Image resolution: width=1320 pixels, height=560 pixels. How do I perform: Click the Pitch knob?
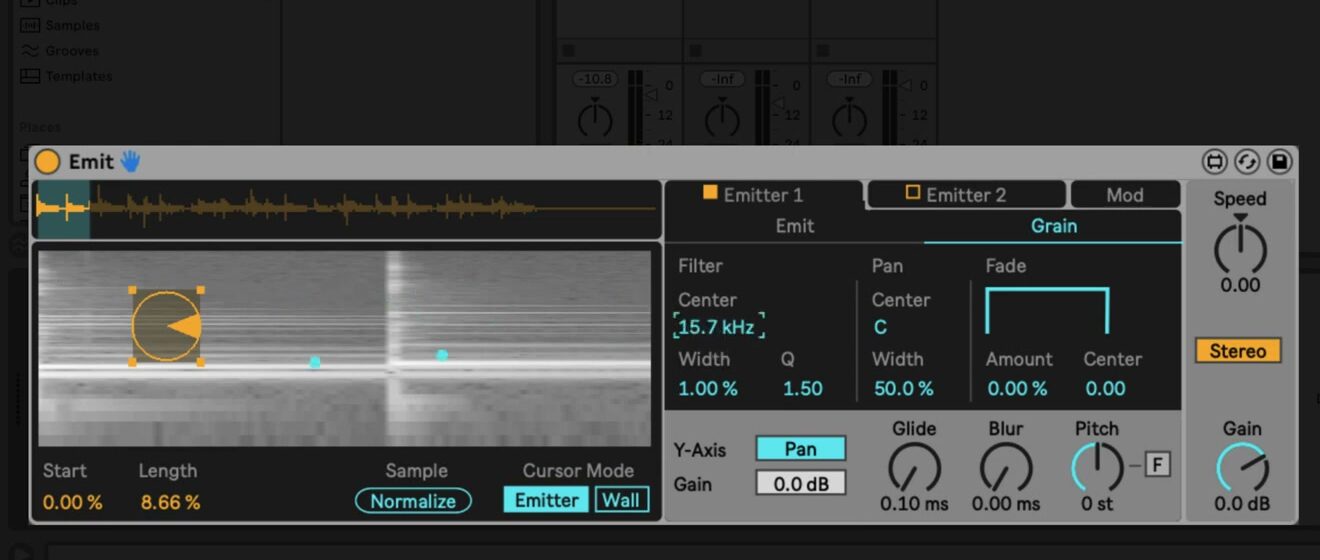tap(1097, 467)
